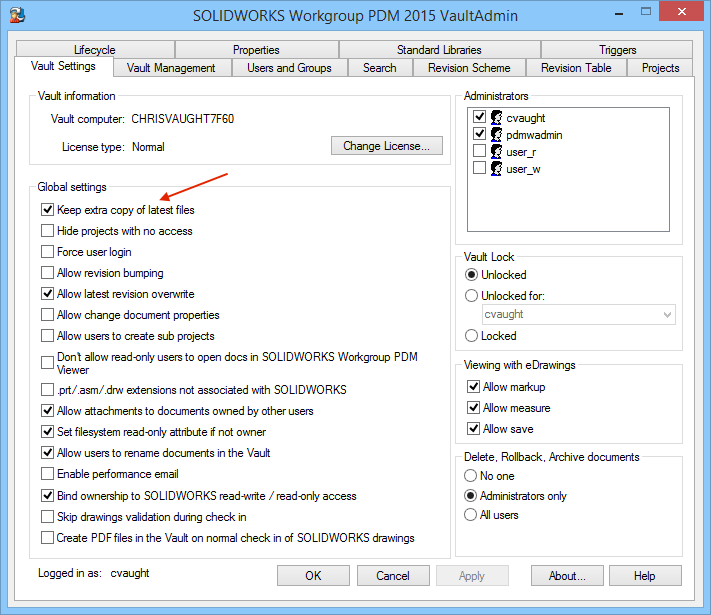Enable Hide projects with no access
Screen dimensions: 711x615
(47, 230)
